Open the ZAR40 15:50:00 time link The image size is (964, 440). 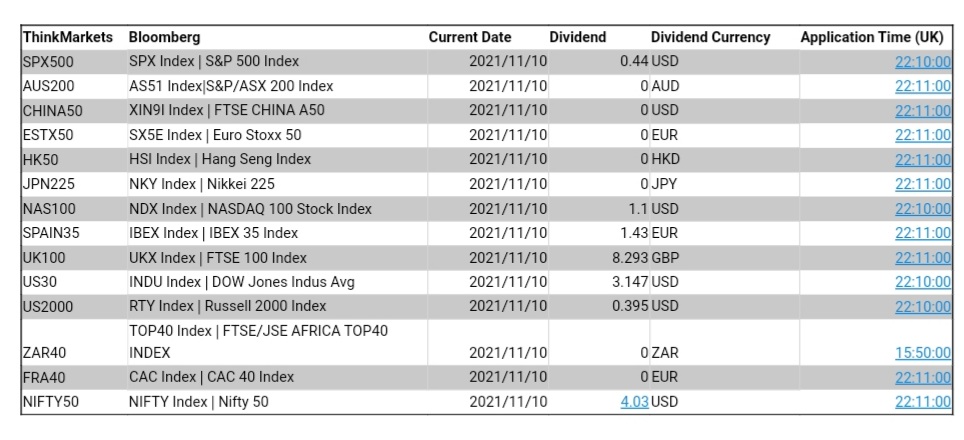pos(922,353)
